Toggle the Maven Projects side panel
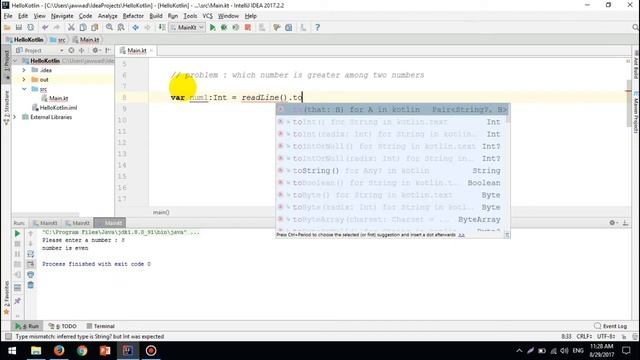 pyautogui.click(x=636, y=112)
